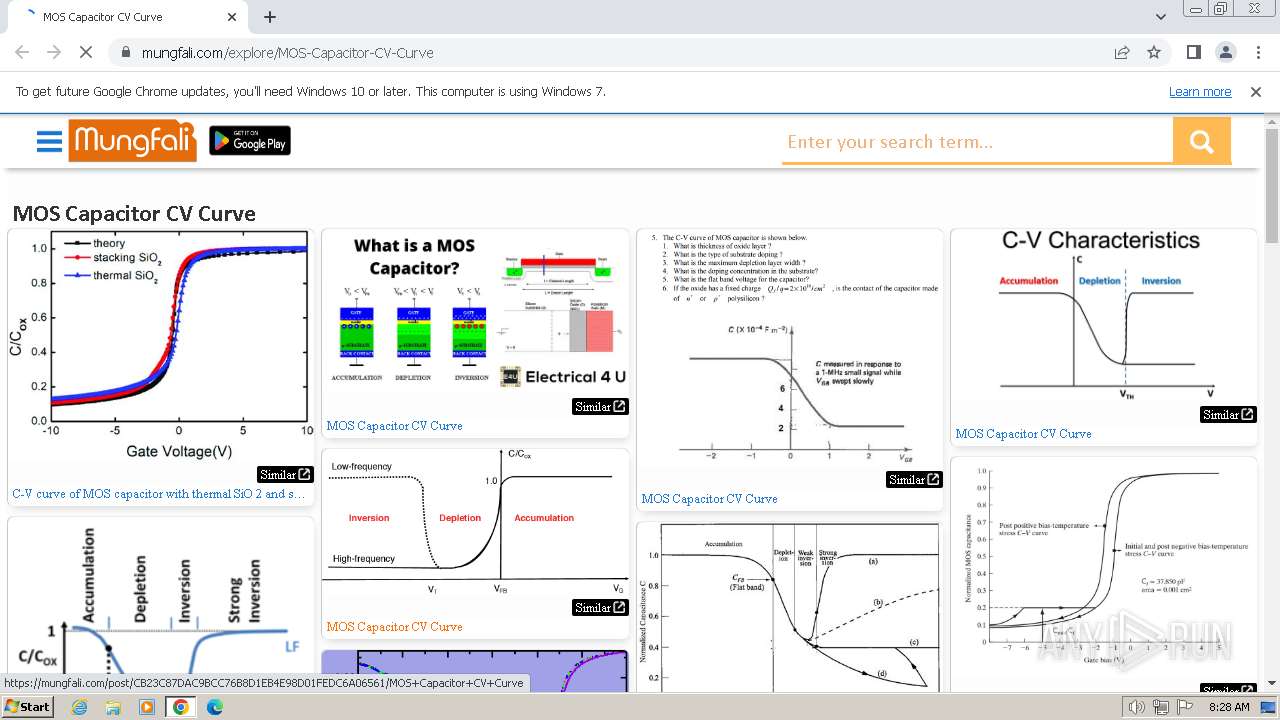Launch Internet Explorer from the taskbar

pyautogui.click(x=79, y=707)
